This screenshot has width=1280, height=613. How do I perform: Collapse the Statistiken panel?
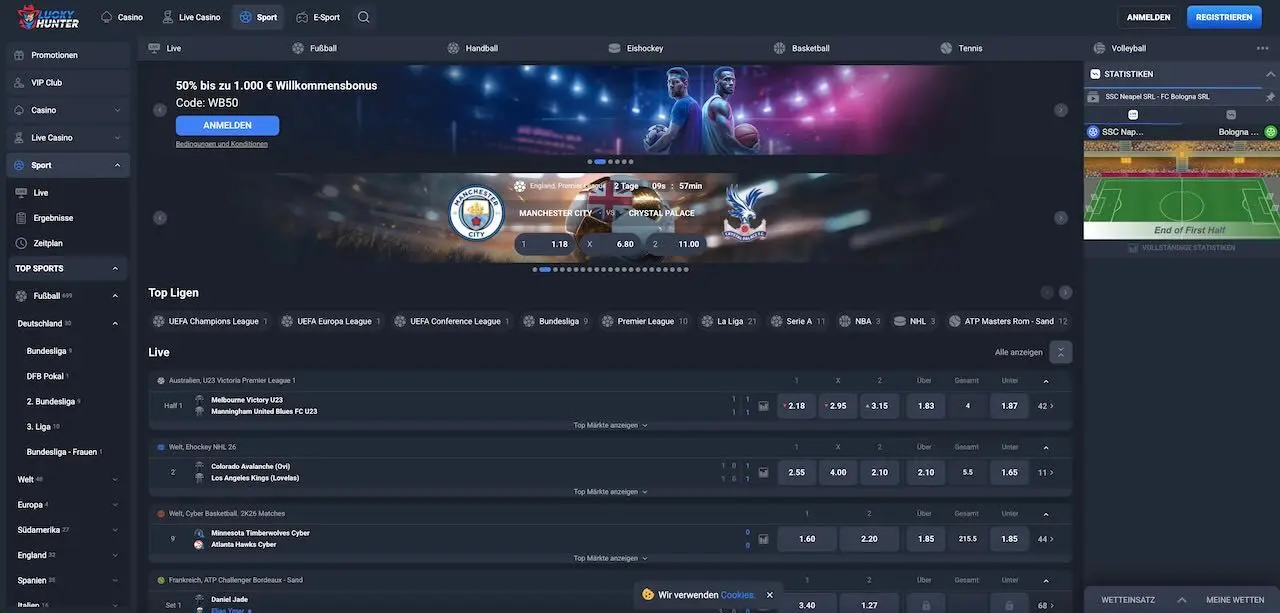tap(1270, 74)
